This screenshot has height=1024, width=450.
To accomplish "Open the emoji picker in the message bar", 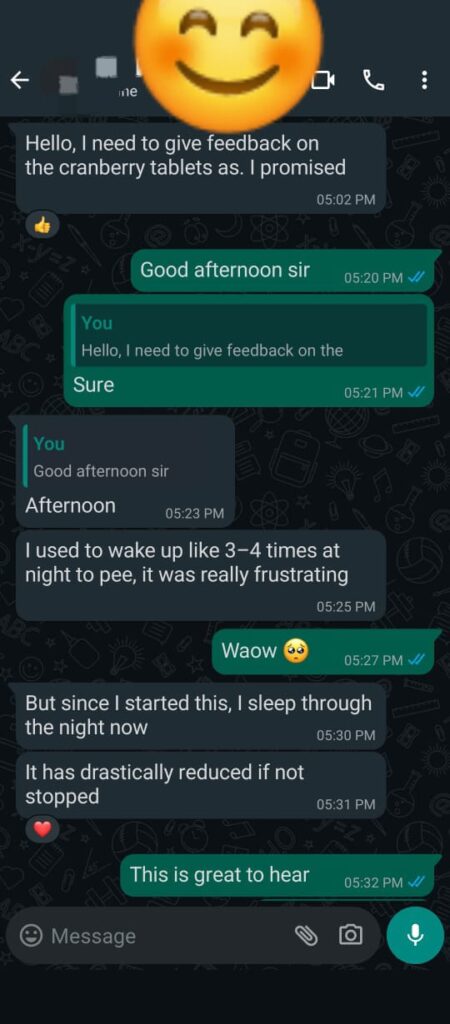I will coord(30,936).
